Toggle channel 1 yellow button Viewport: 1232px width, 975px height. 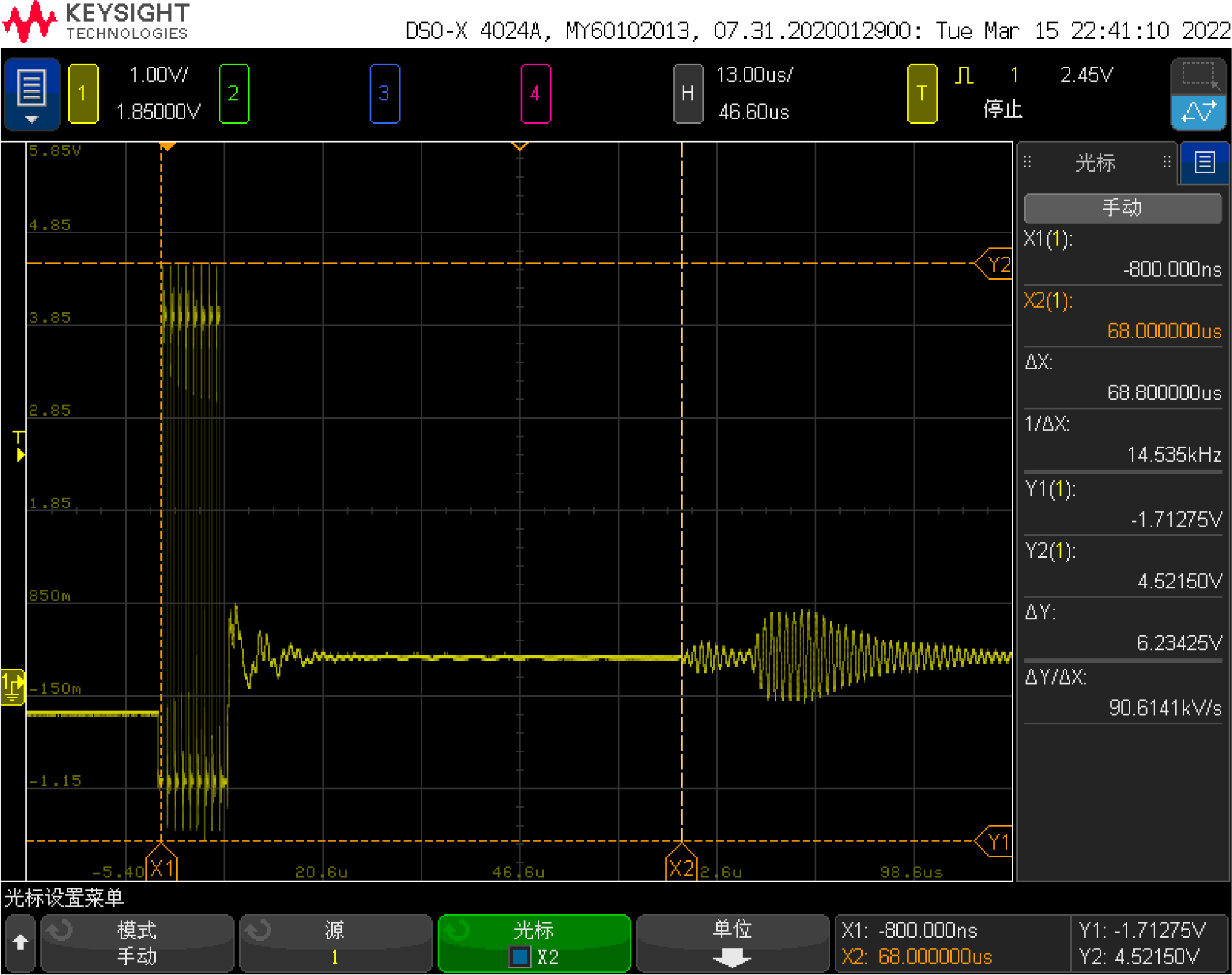pos(83,94)
